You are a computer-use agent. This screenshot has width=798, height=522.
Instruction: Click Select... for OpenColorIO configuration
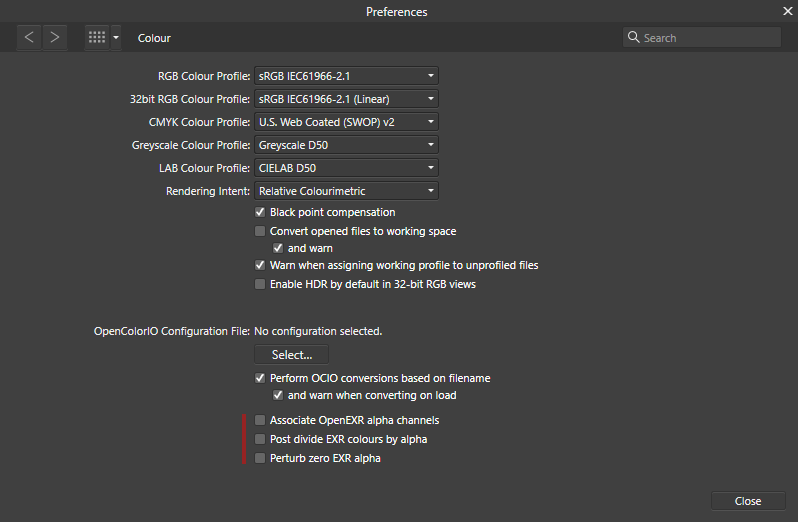pos(292,355)
